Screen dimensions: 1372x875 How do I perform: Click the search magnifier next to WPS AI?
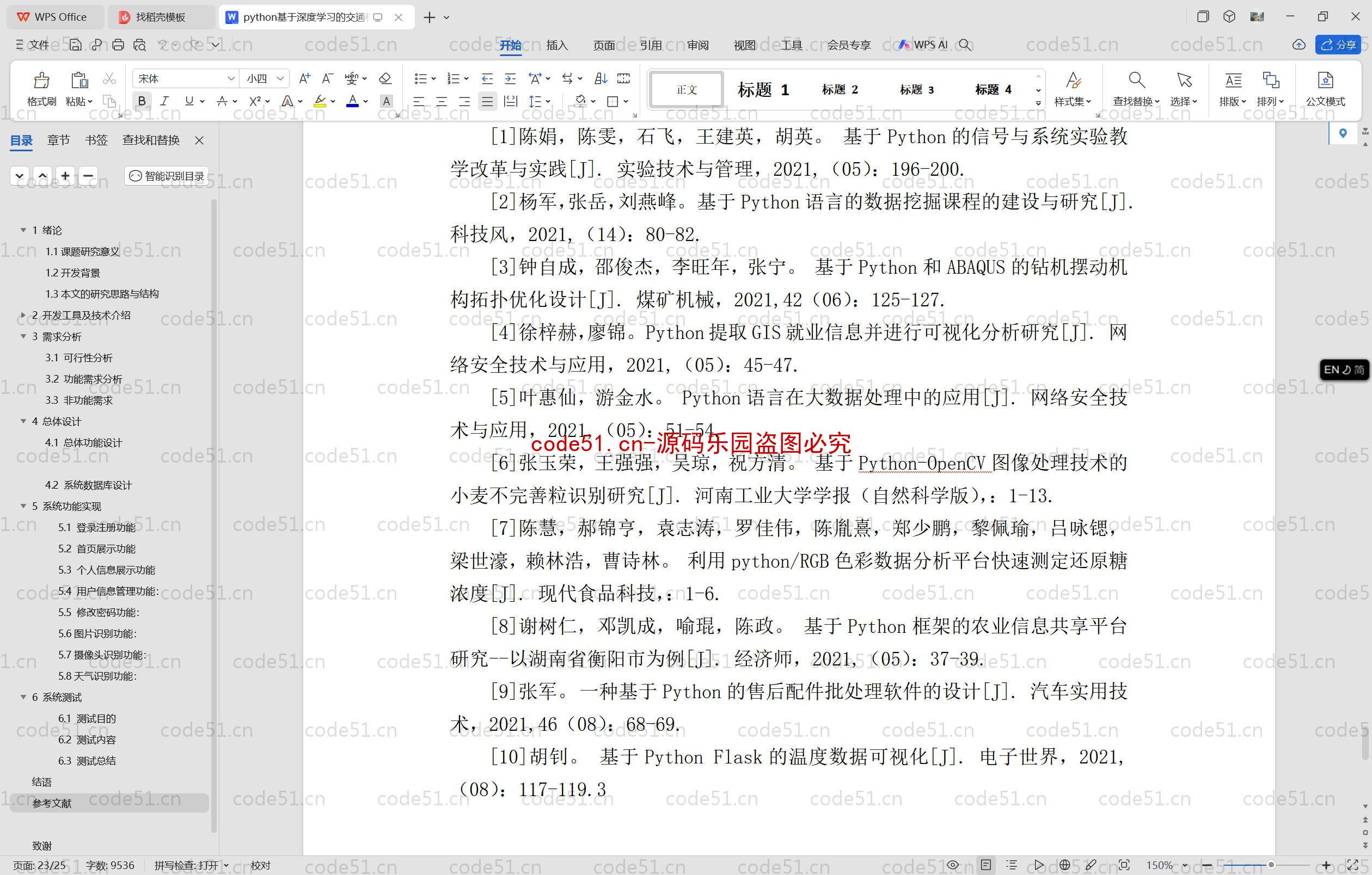tap(965, 45)
